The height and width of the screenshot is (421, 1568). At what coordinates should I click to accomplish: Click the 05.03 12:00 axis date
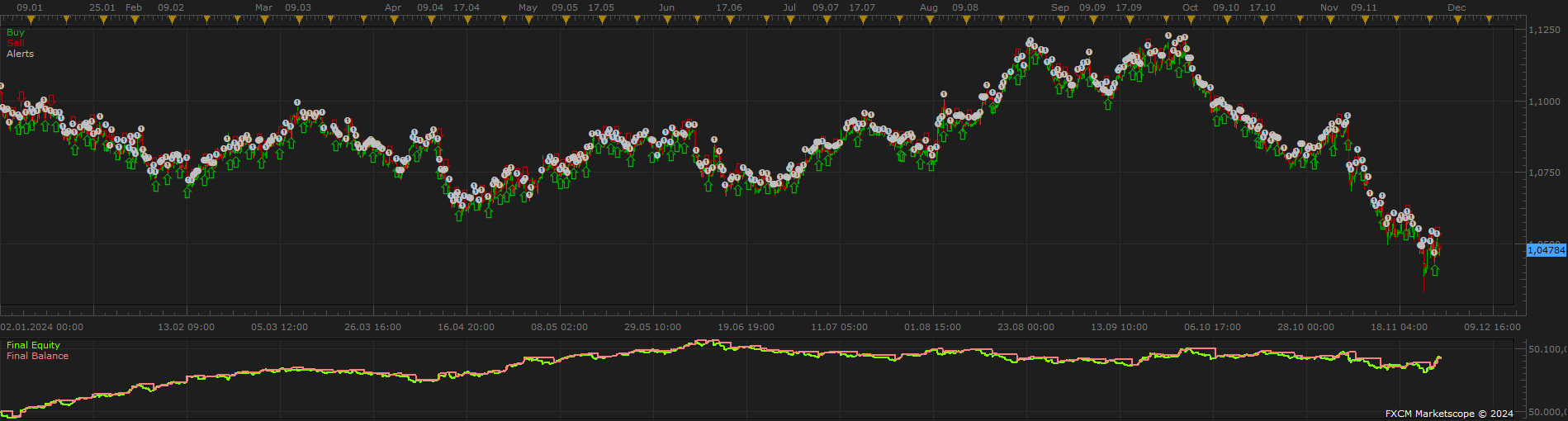(x=279, y=327)
